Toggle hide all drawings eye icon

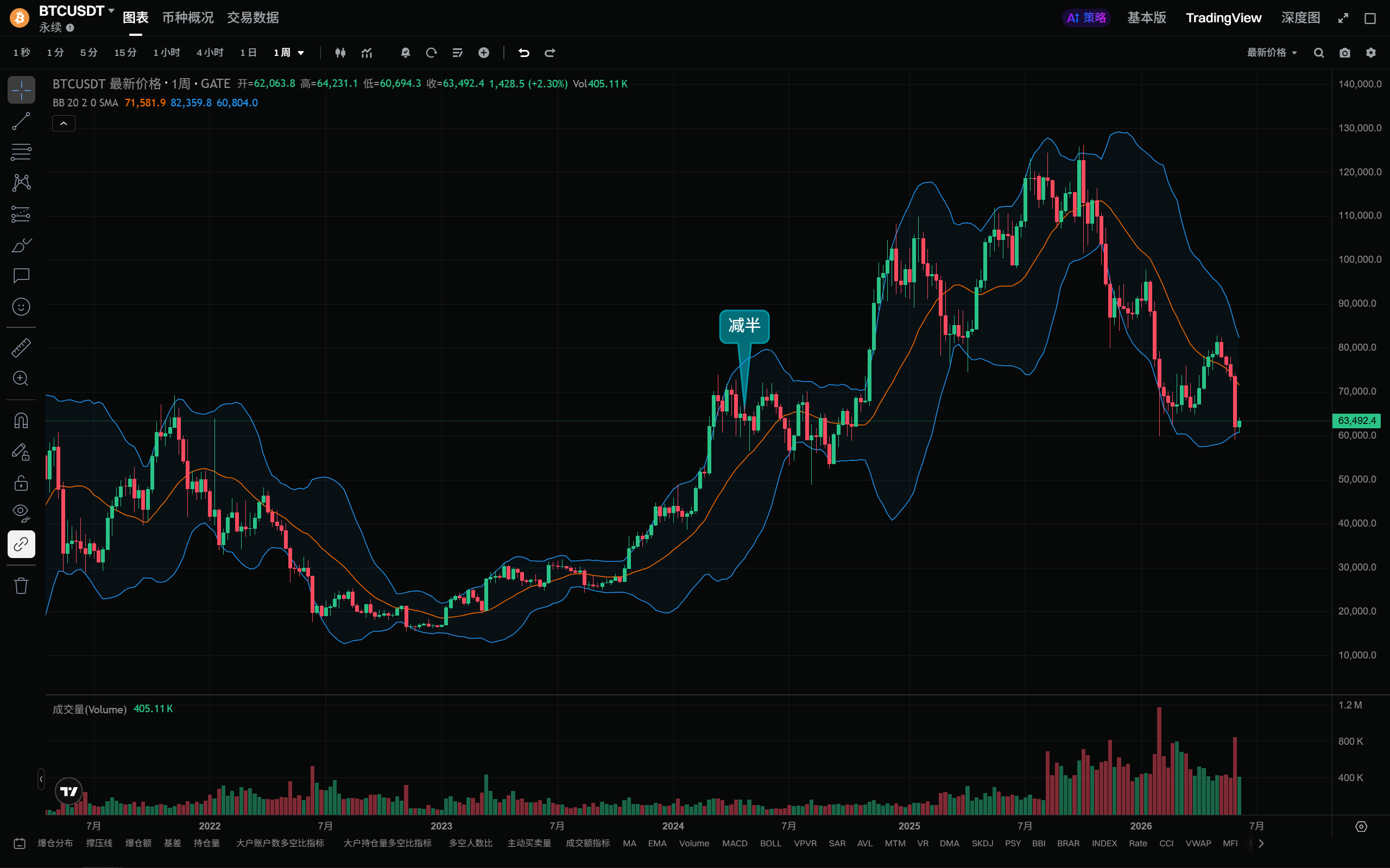click(x=21, y=512)
